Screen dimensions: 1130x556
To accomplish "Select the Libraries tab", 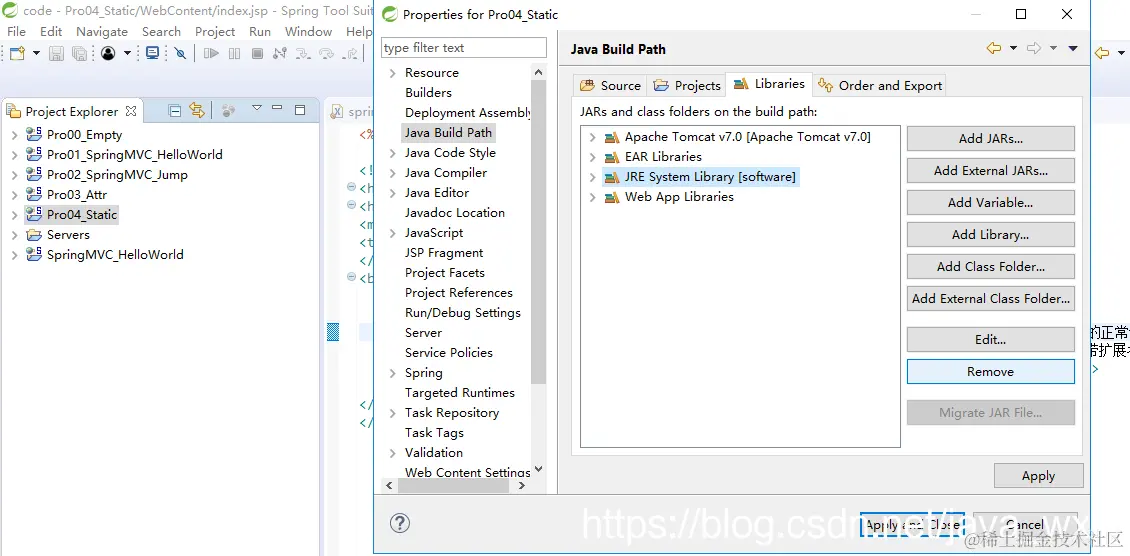I will click(x=769, y=84).
